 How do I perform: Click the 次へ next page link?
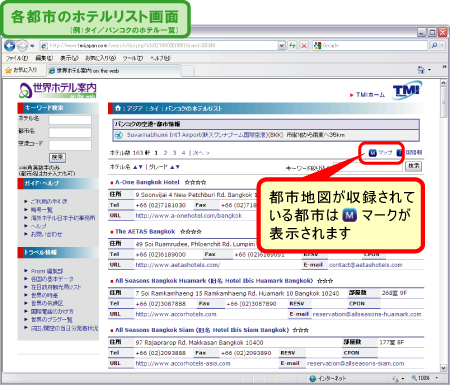click(x=201, y=153)
